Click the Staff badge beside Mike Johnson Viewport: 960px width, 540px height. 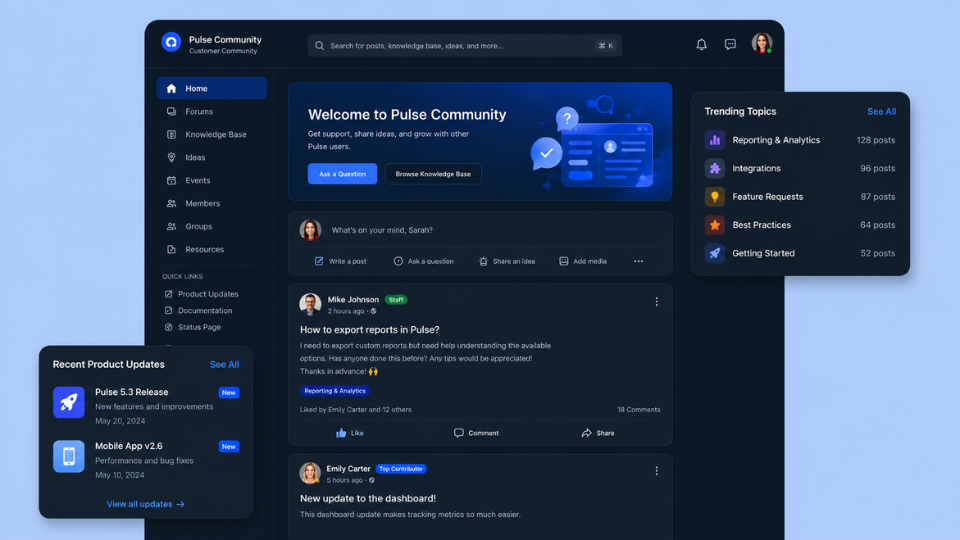pyautogui.click(x=396, y=300)
